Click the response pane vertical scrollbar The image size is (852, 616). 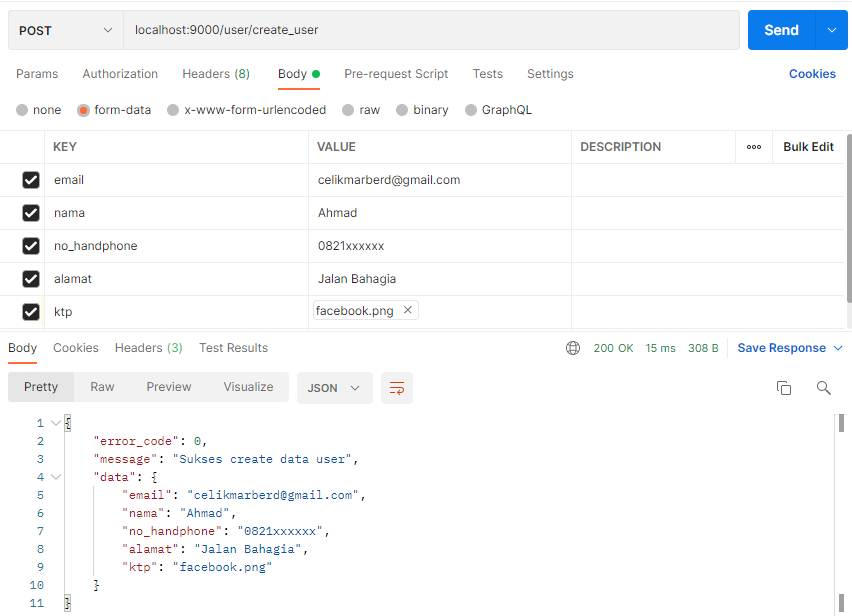tap(841, 513)
